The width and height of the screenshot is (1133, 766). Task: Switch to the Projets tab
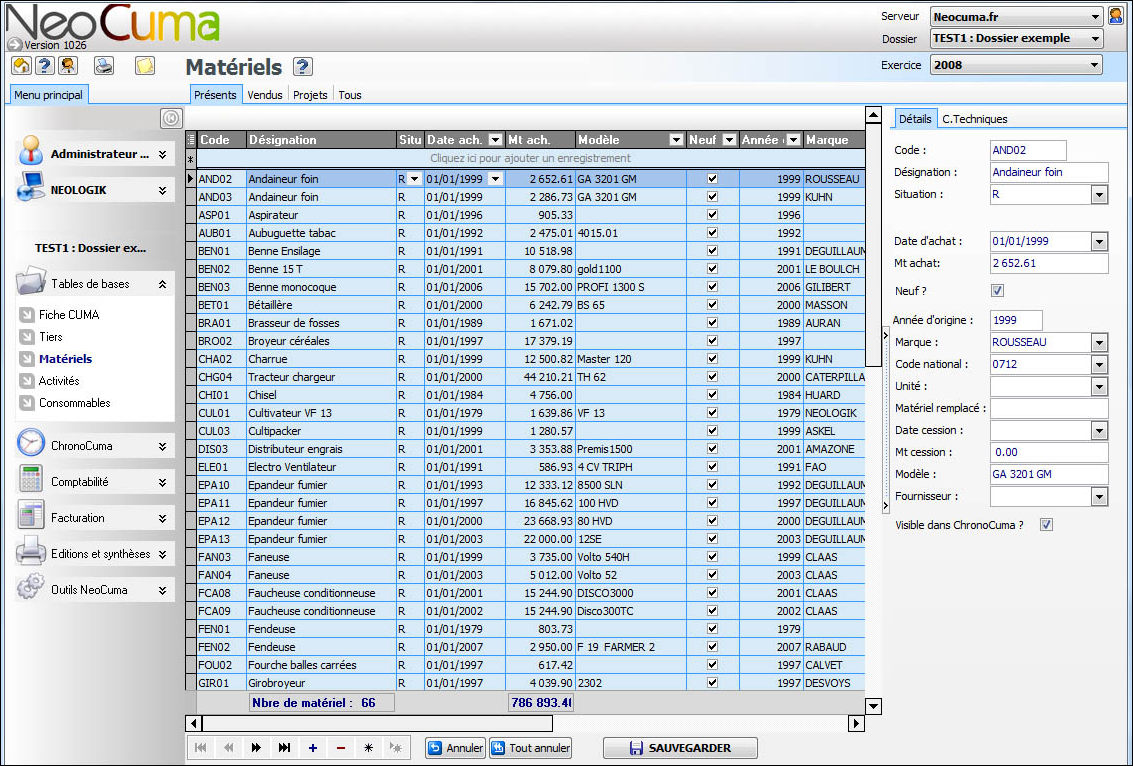click(x=310, y=95)
